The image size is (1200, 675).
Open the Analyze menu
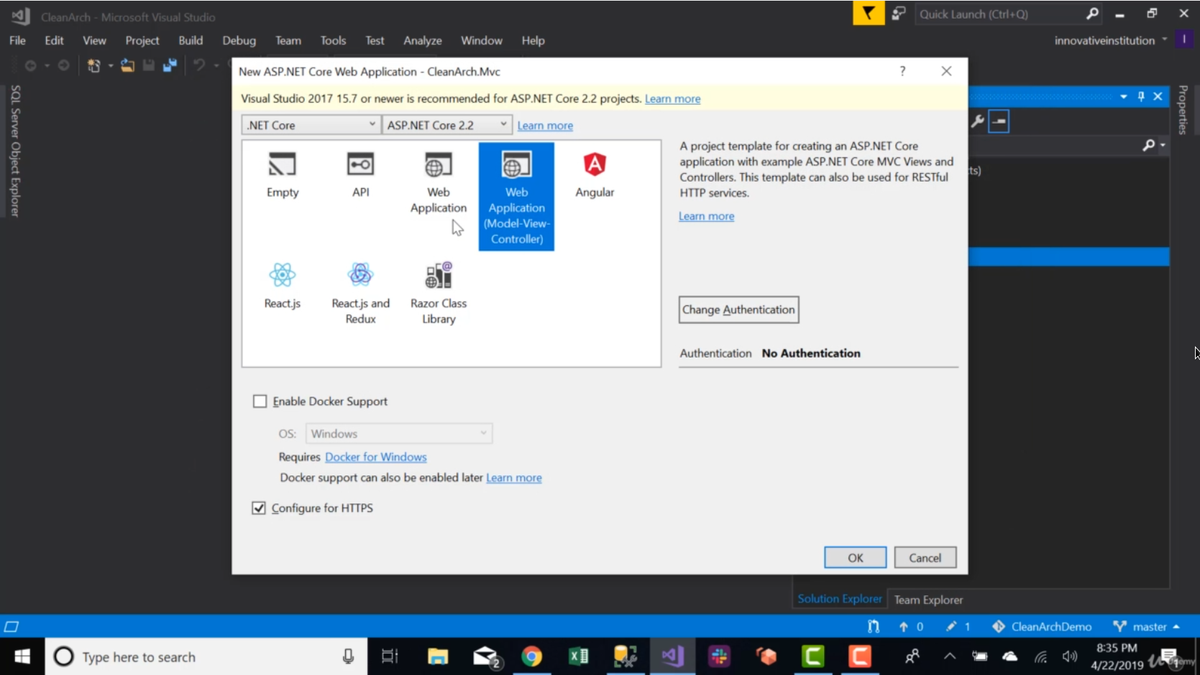coord(422,40)
